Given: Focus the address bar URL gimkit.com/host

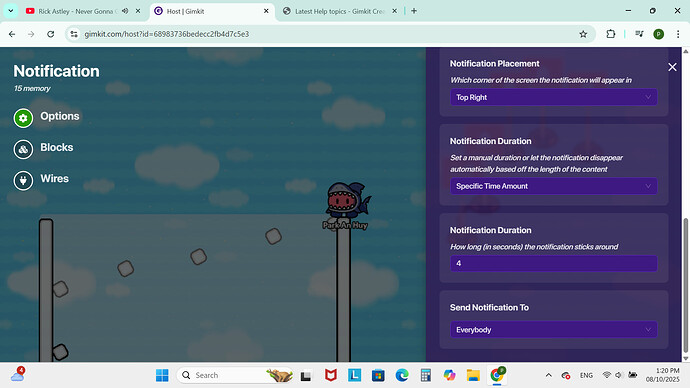Looking at the screenshot, I should click(x=167, y=34).
